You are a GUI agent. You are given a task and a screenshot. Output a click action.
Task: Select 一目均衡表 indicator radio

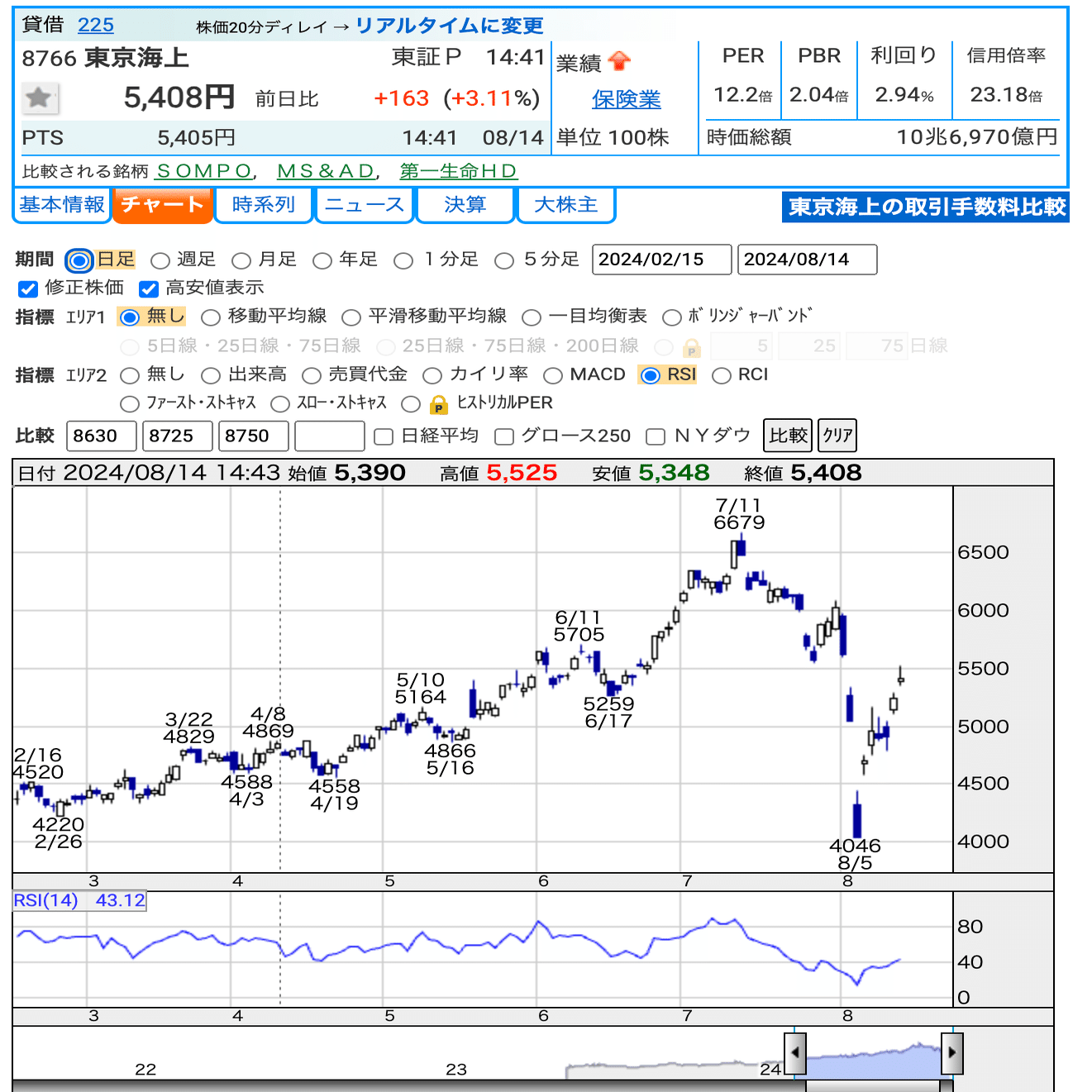point(532,317)
